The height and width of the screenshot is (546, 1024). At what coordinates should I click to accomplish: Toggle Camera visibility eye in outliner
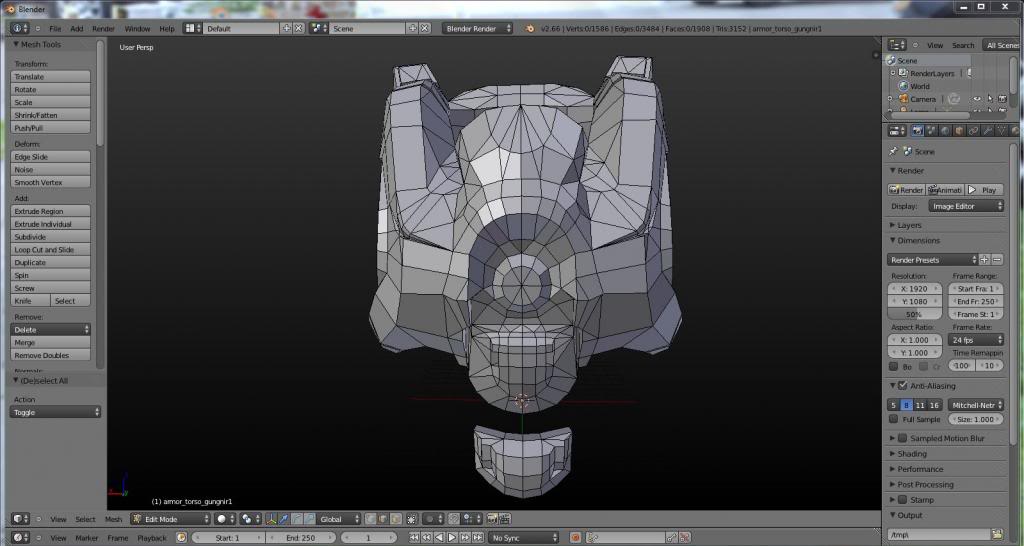click(x=977, y=99)
